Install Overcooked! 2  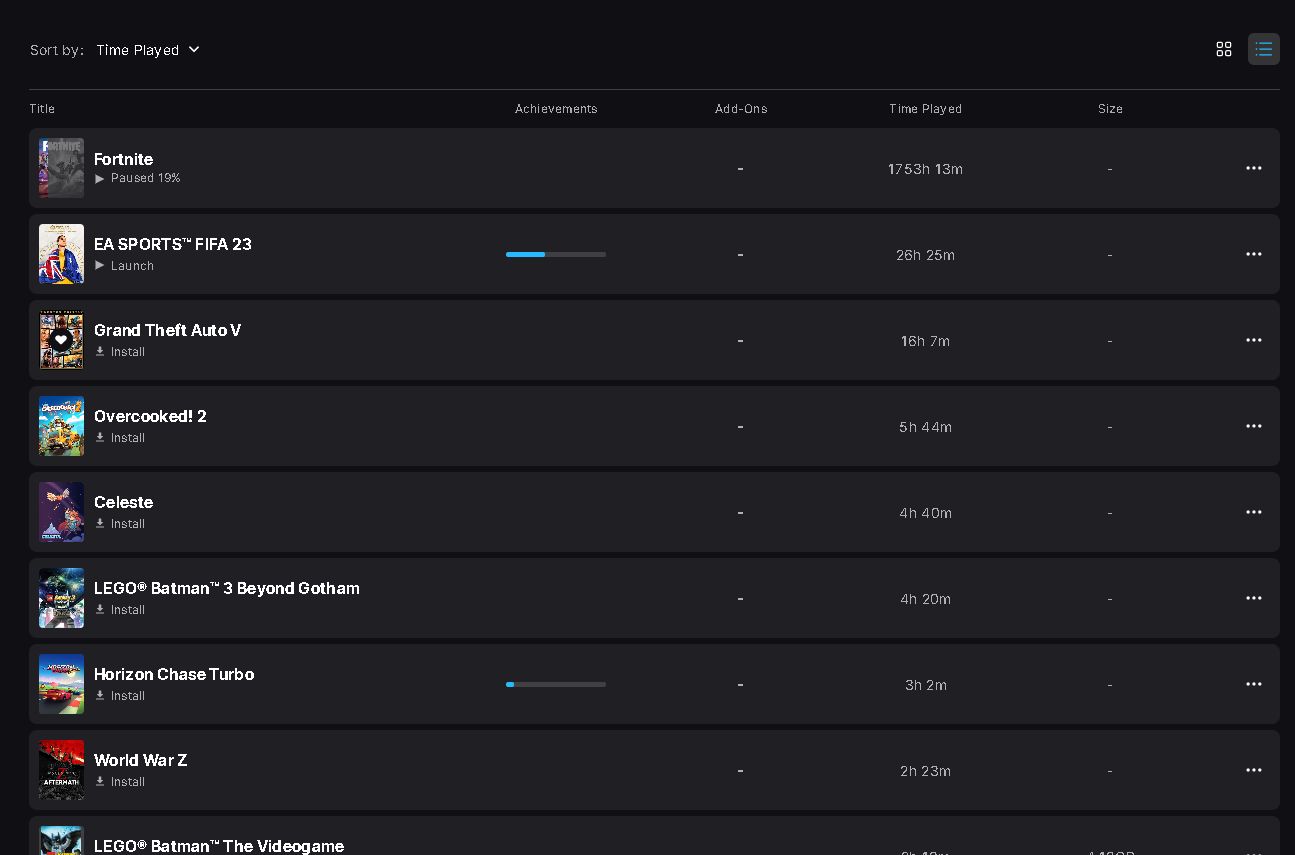click(120, 438)
